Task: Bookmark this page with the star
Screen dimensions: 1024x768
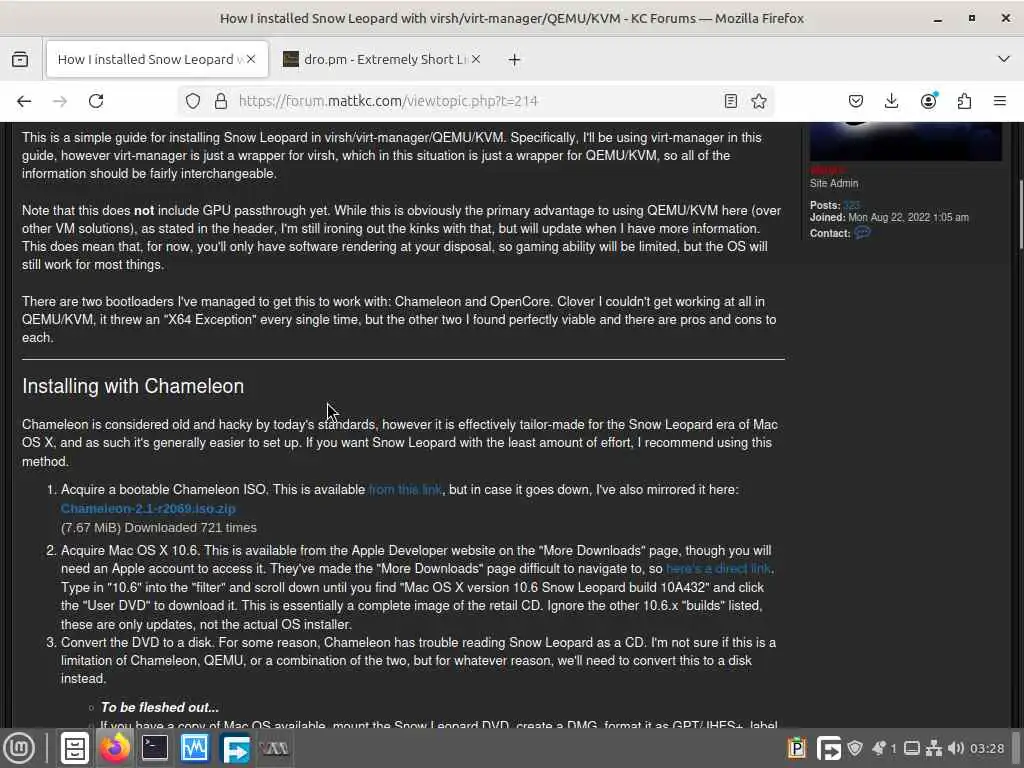Action: coord(759,101)
